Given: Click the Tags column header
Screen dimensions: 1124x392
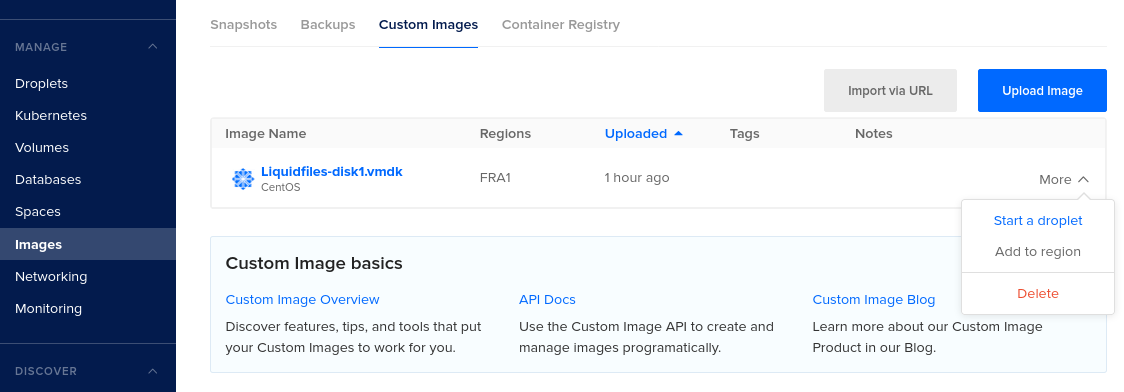Looking at the screenshot, I should 744,133.
